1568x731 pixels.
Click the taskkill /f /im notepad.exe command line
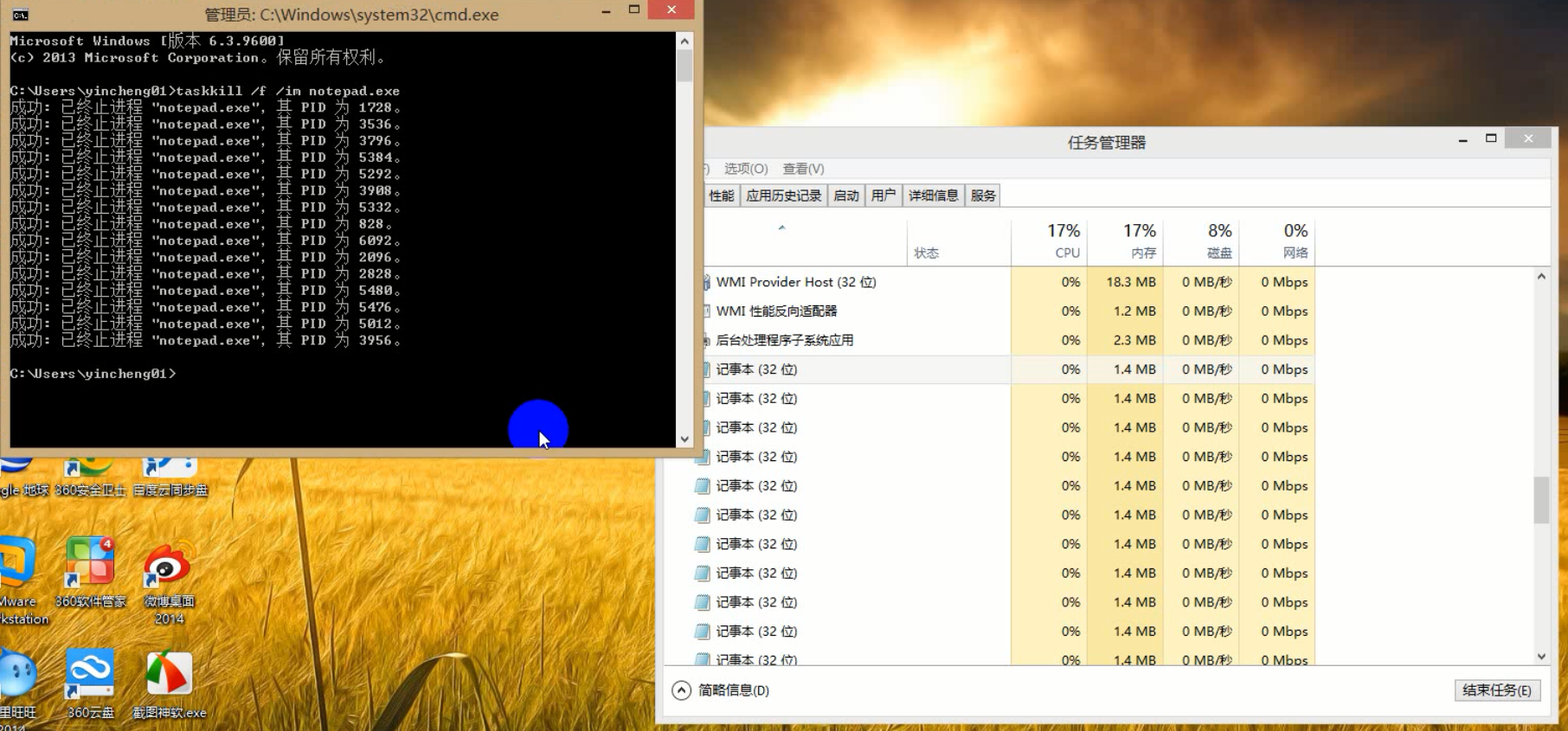[204, 91]
